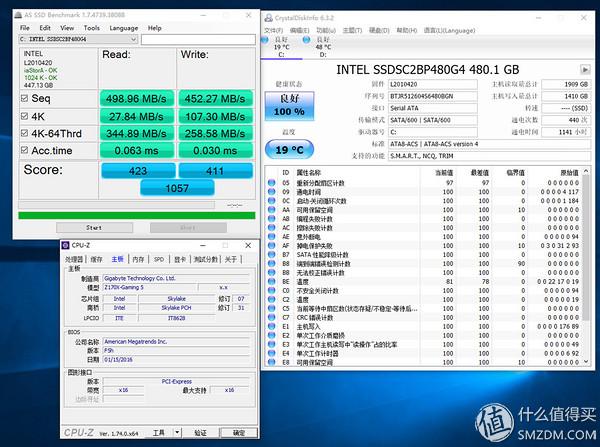Click status dot for attribute B7 SATA row

click(272, 254)
